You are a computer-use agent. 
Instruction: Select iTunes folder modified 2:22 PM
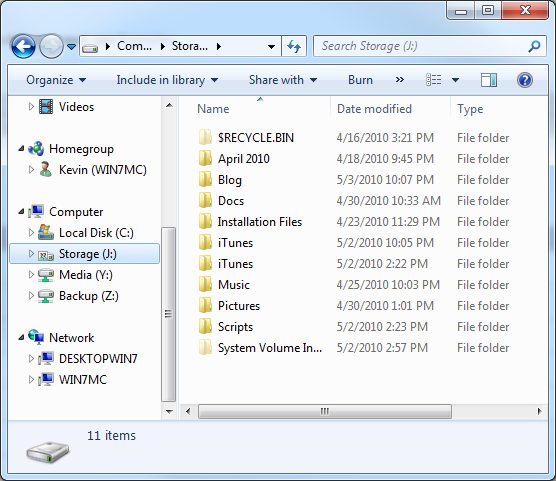point(235,264)
